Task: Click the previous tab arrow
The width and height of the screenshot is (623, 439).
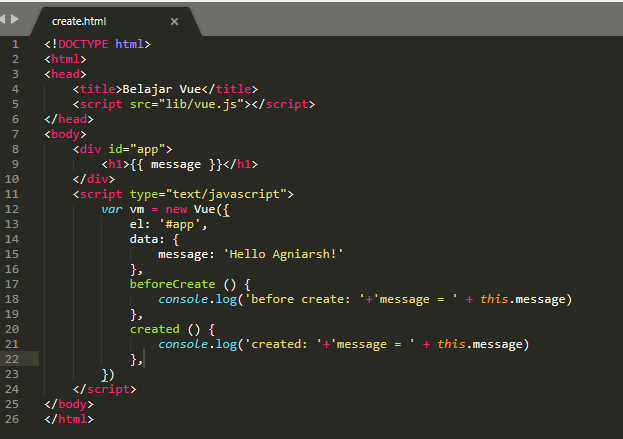Action: (2, 19)
